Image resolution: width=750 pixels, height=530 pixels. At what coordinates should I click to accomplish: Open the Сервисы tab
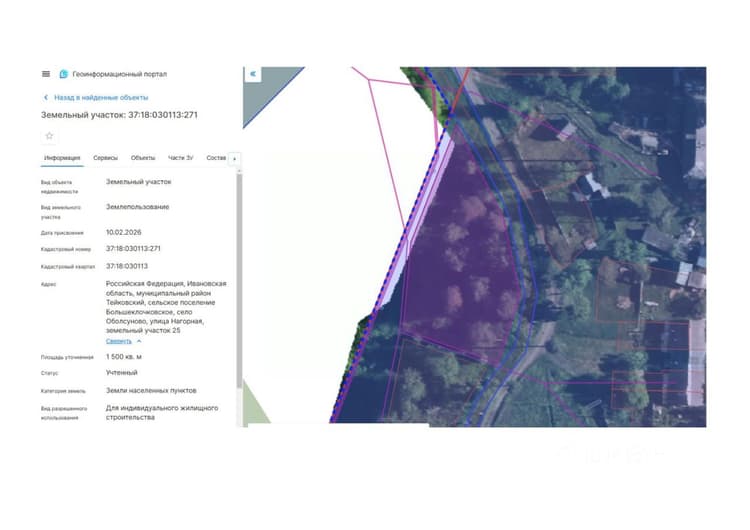[105, 158]
